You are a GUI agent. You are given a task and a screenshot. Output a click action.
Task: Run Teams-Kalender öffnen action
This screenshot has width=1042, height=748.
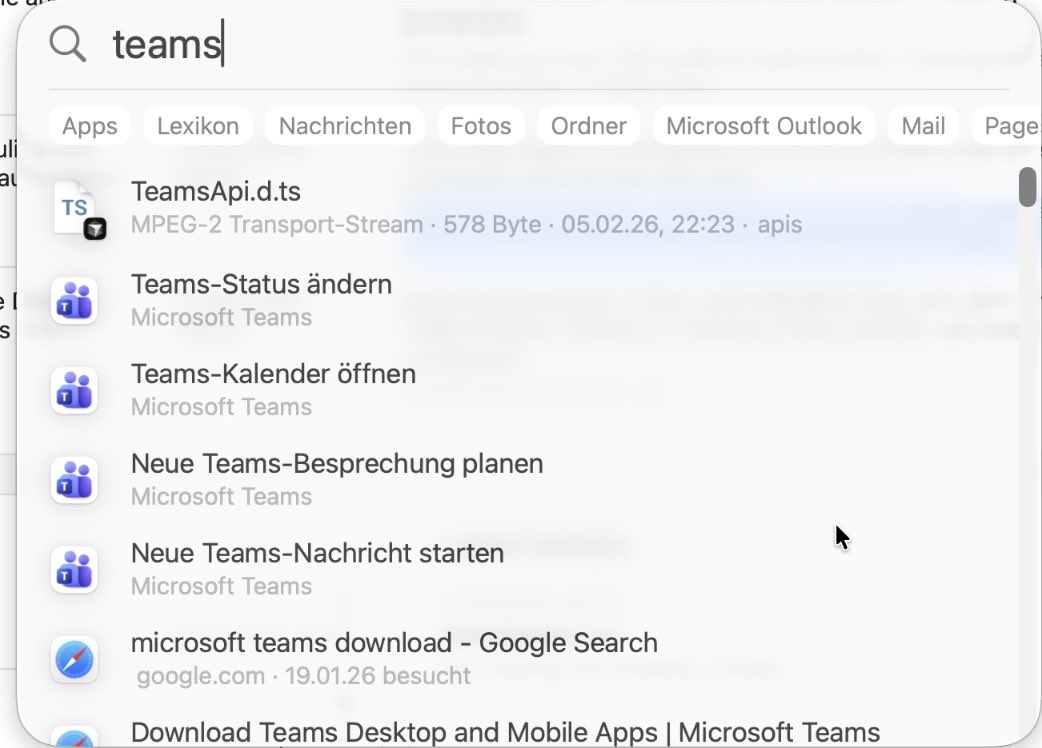pyautogui.click(x=528, y=390)
